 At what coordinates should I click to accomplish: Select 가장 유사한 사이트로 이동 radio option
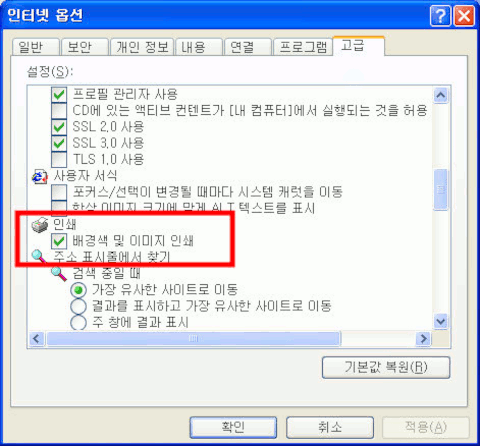[x=78, y=290]
